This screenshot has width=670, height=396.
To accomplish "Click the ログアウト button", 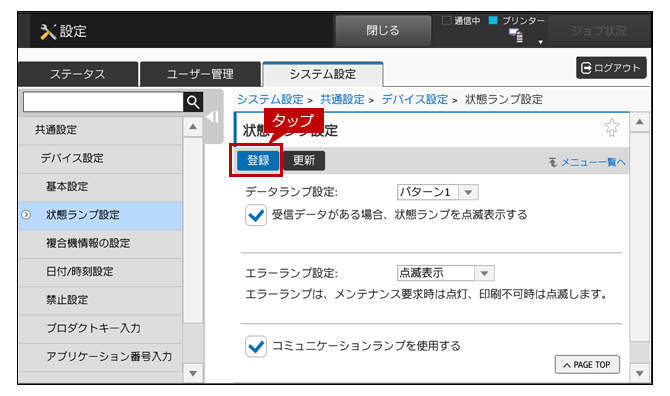I will (x=611, y=68).
